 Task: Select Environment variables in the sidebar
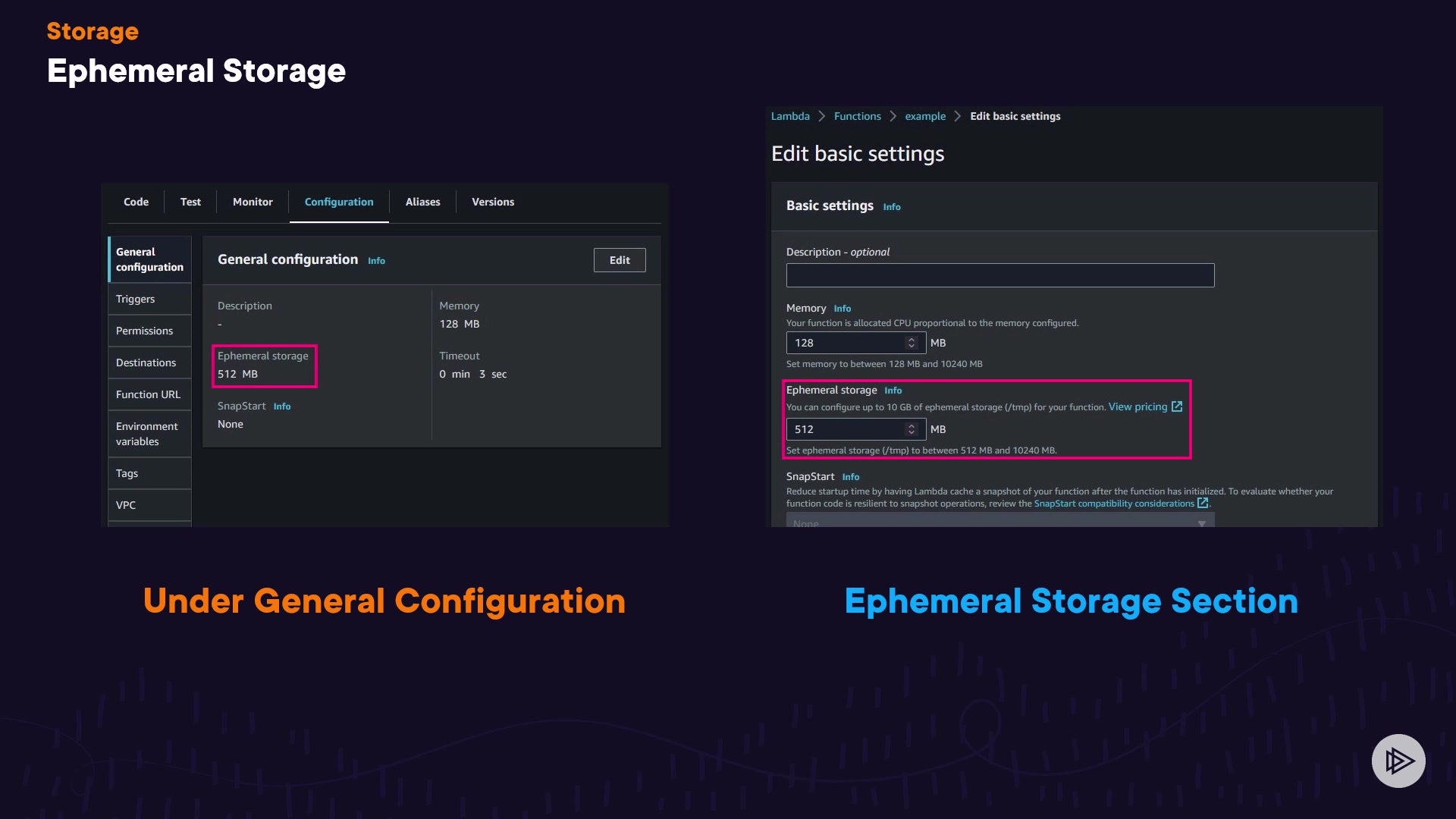(x=147, y=434)
